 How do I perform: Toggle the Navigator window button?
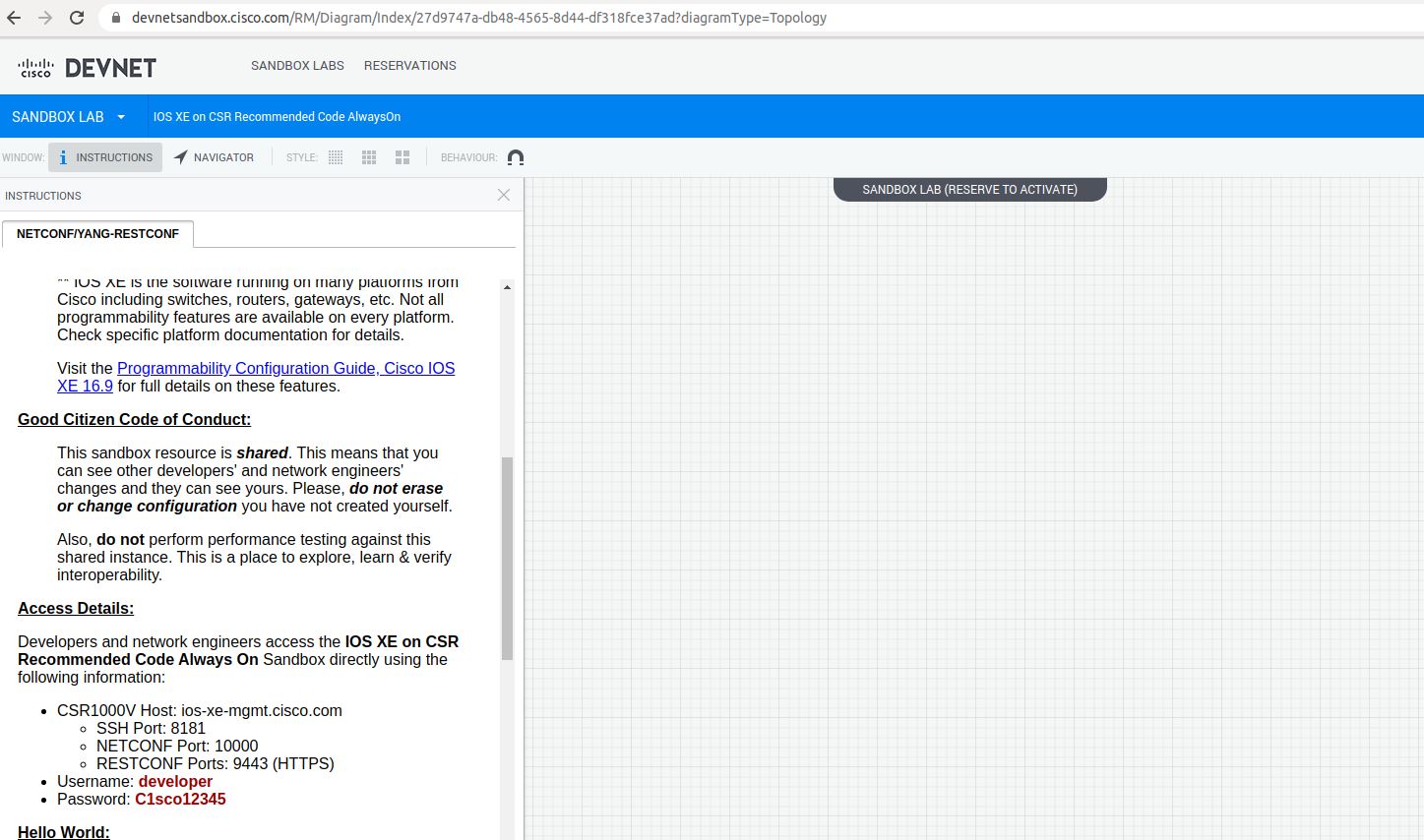(215, 157)
